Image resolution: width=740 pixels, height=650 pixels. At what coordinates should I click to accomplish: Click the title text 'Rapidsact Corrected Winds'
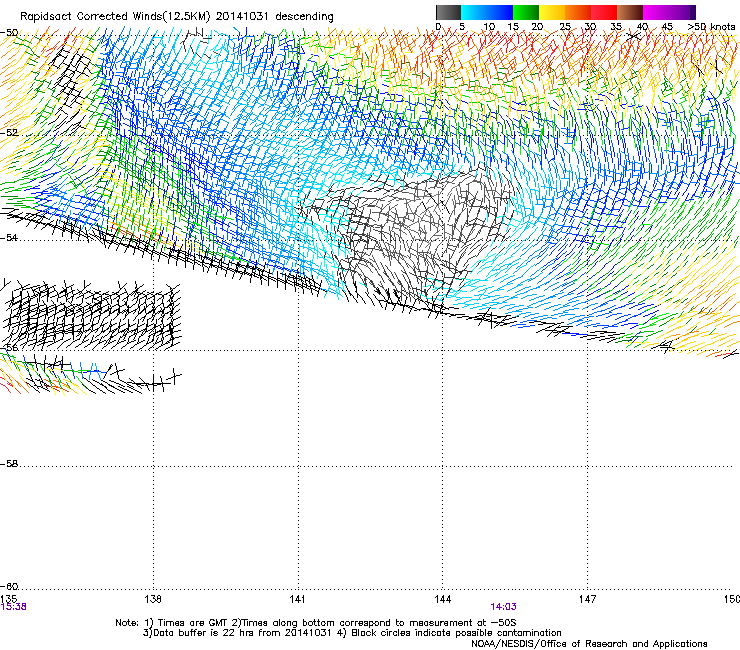(x=91, y=16)
